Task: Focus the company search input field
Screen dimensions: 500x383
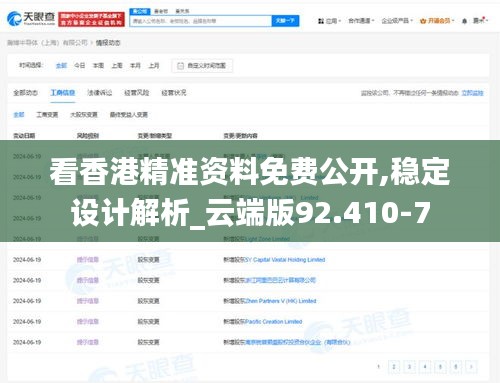Action: (201, 21)
